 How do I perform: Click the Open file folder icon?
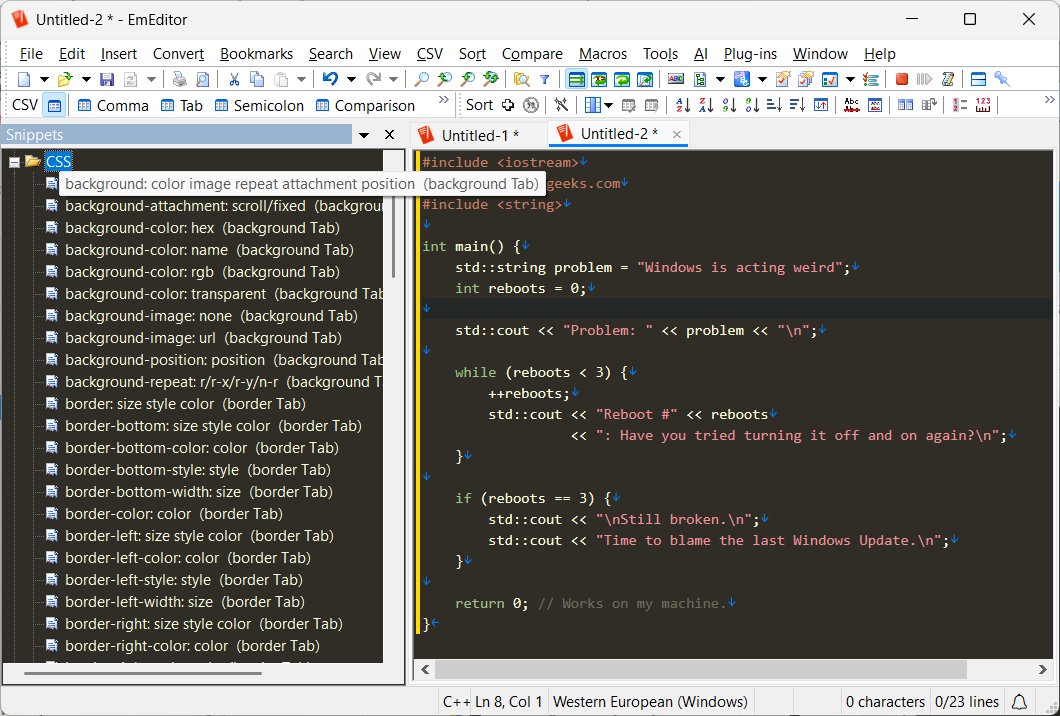(65, 79)
